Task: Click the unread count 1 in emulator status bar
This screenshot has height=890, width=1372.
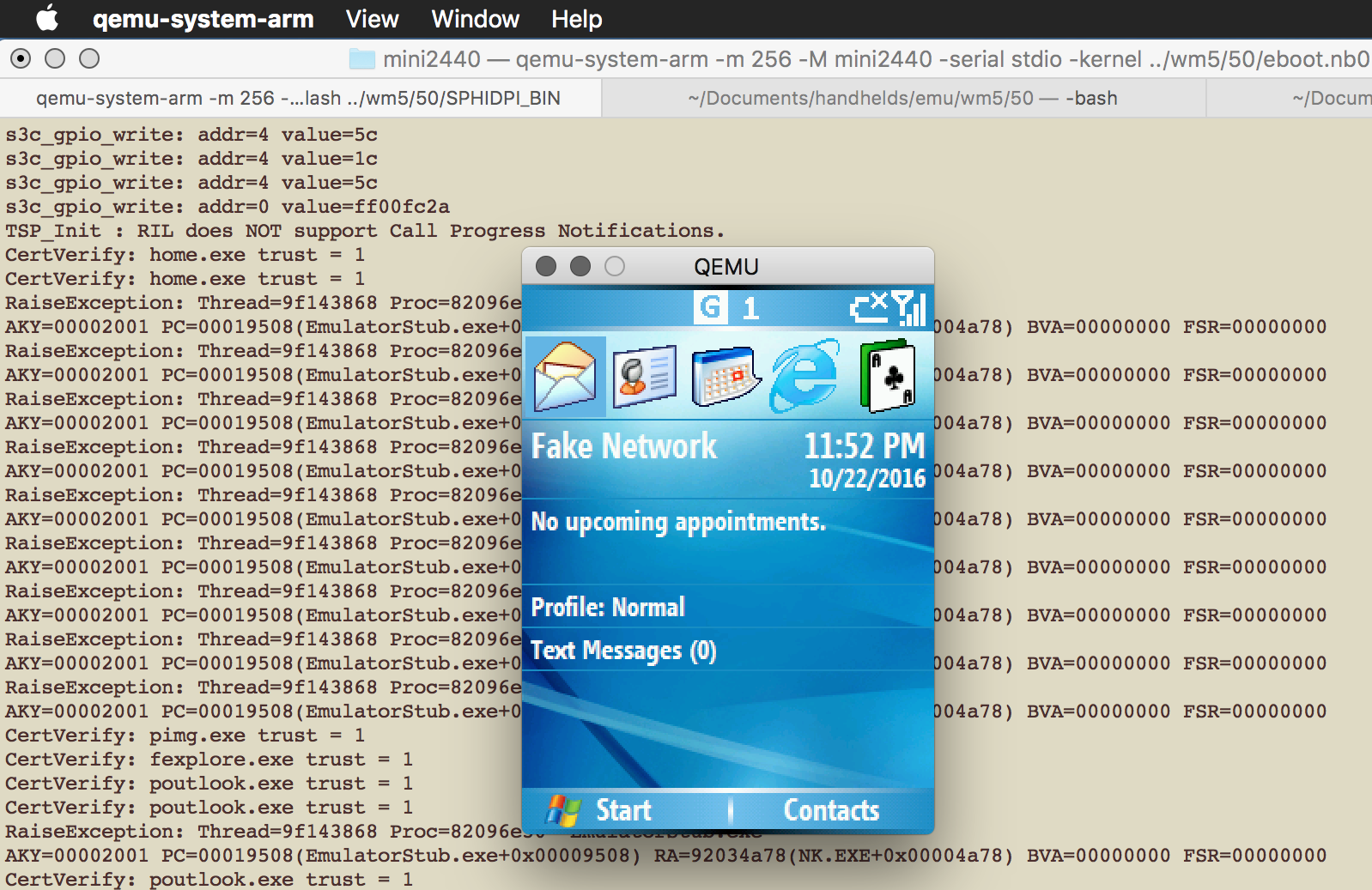Action: pos(750,308)
